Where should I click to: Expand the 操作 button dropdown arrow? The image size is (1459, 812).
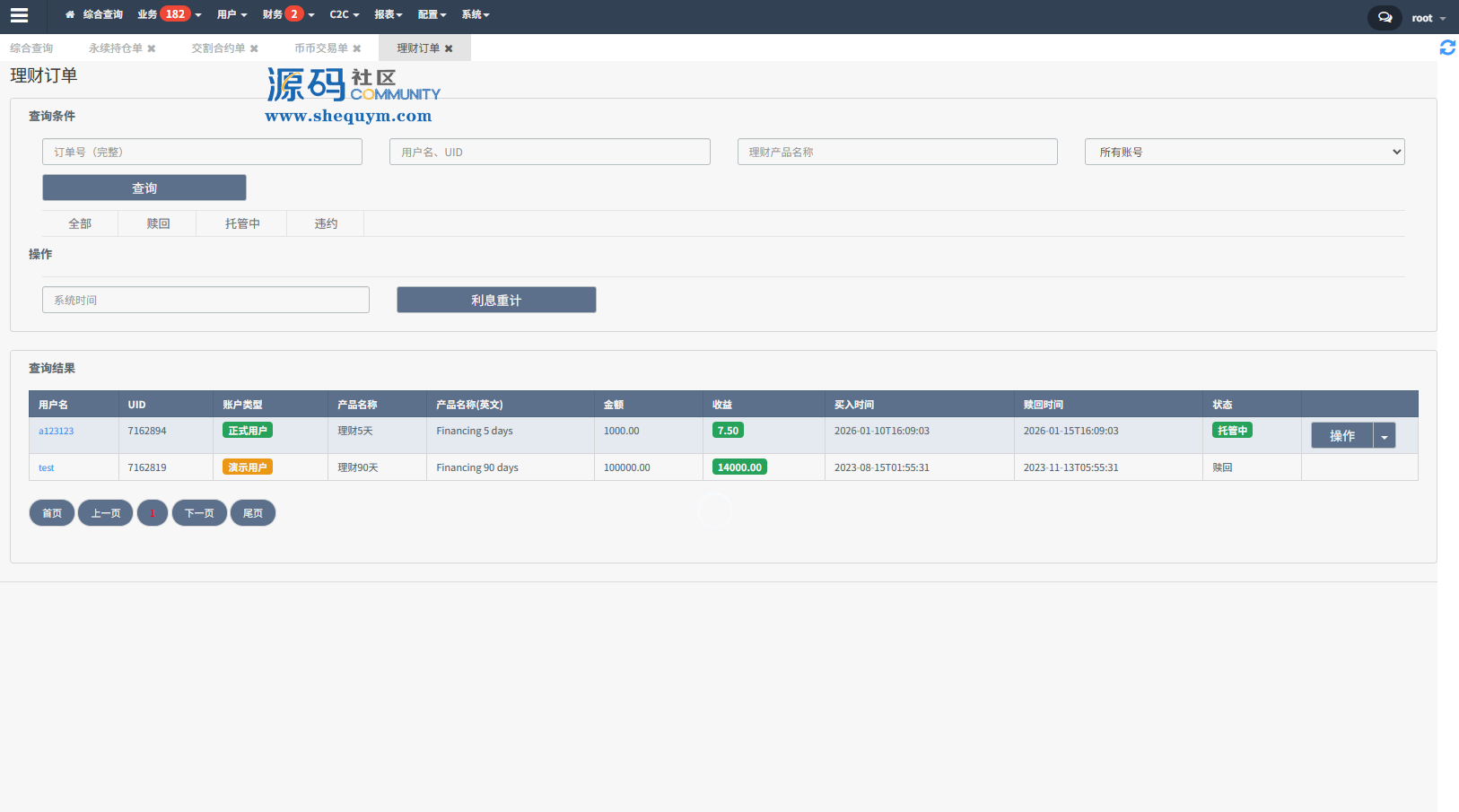(x=1384, y=436)
